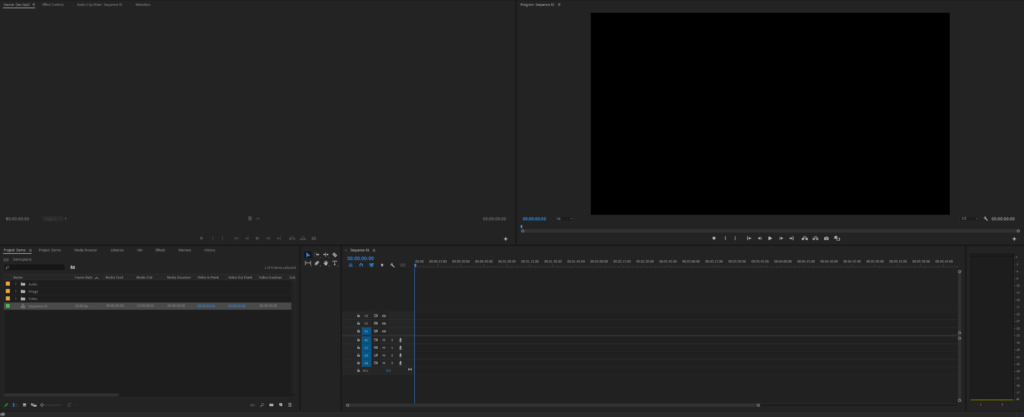Select the Slip tool
The image size is (1024, 417).
pos(308,263)
